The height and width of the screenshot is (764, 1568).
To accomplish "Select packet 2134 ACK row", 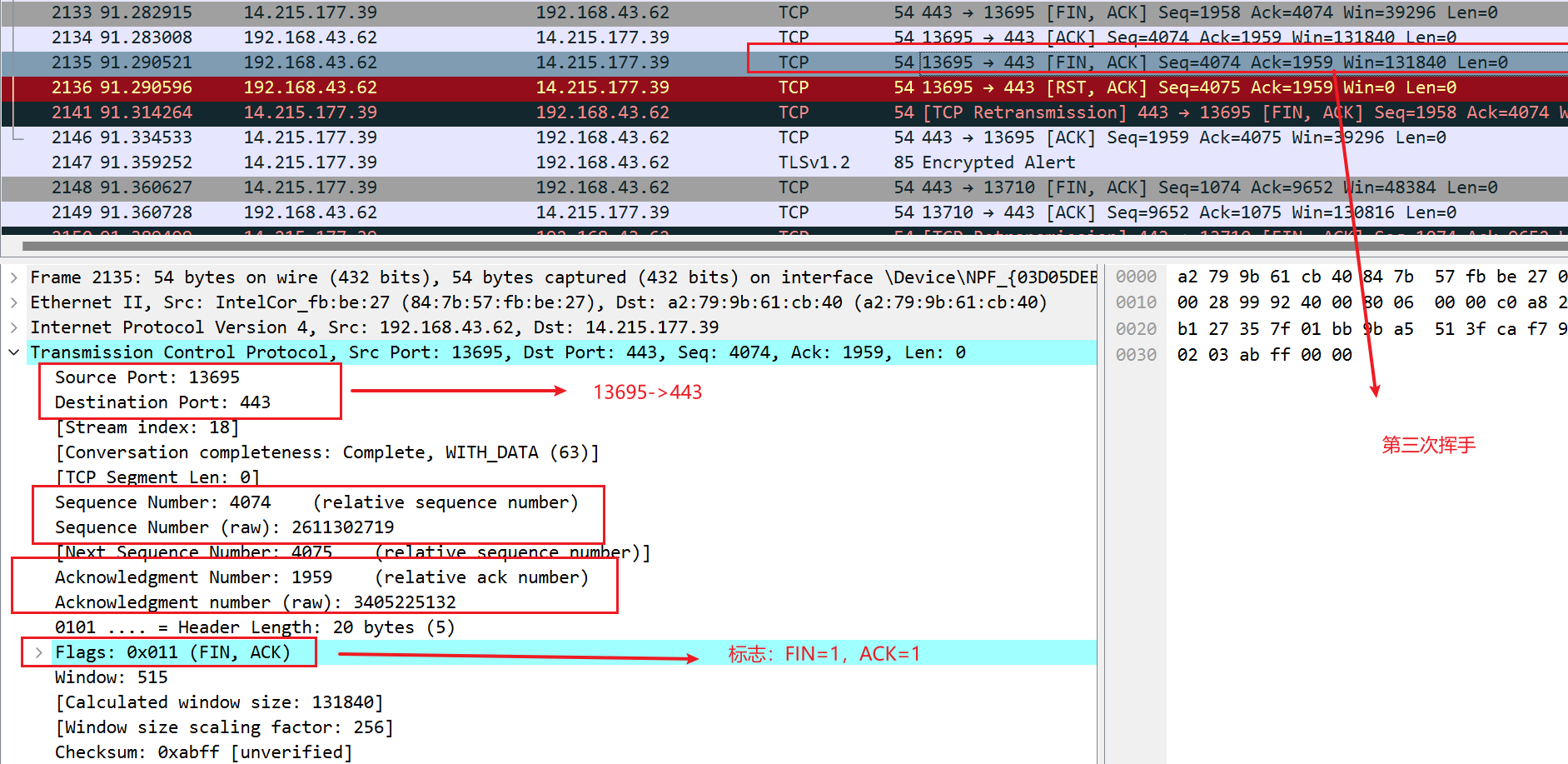I will (784, 37).
